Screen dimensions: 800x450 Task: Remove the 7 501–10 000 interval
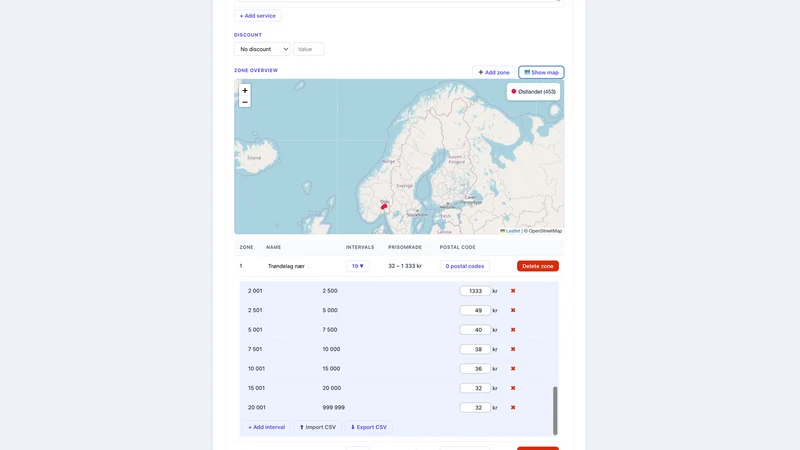(513, 349)
